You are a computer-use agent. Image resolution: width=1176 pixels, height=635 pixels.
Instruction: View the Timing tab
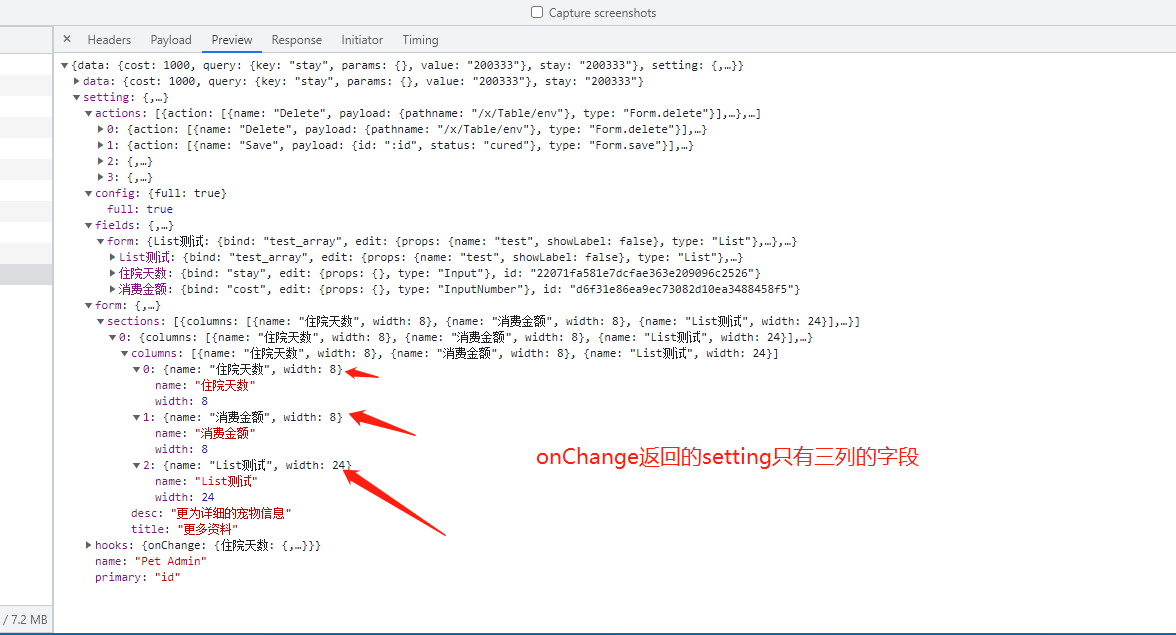coord(419,39)
